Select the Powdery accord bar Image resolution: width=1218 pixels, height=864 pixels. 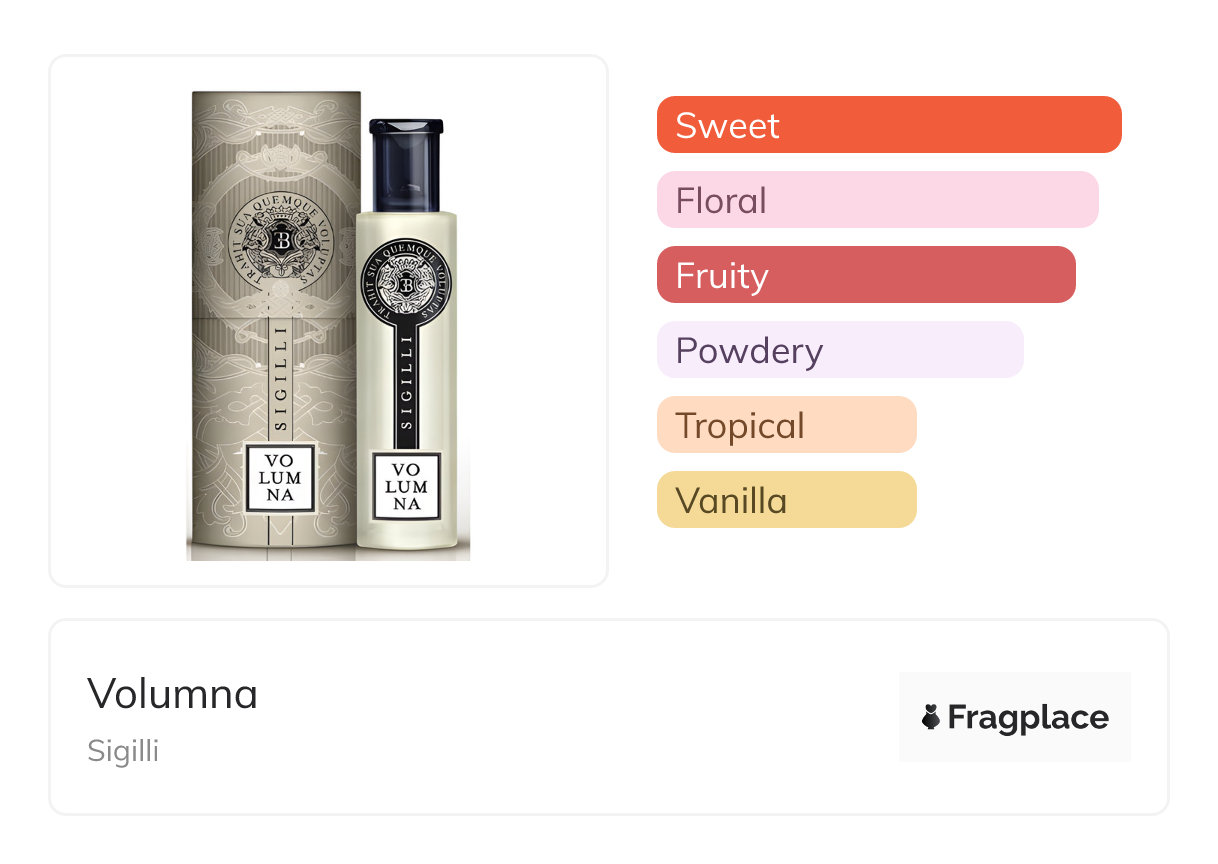[x=840, y=350]
